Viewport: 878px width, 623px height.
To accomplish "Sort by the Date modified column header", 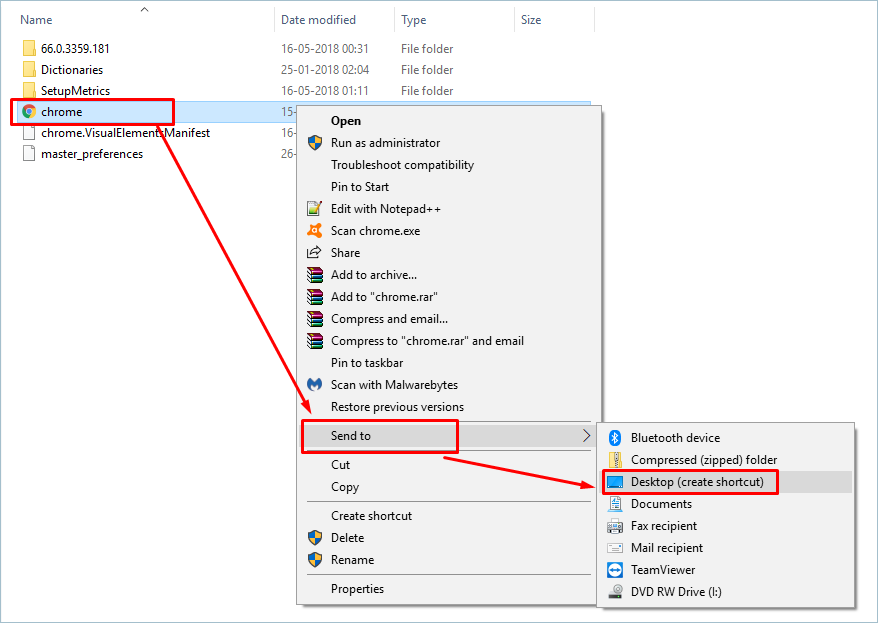I will (x=320, y=20).
